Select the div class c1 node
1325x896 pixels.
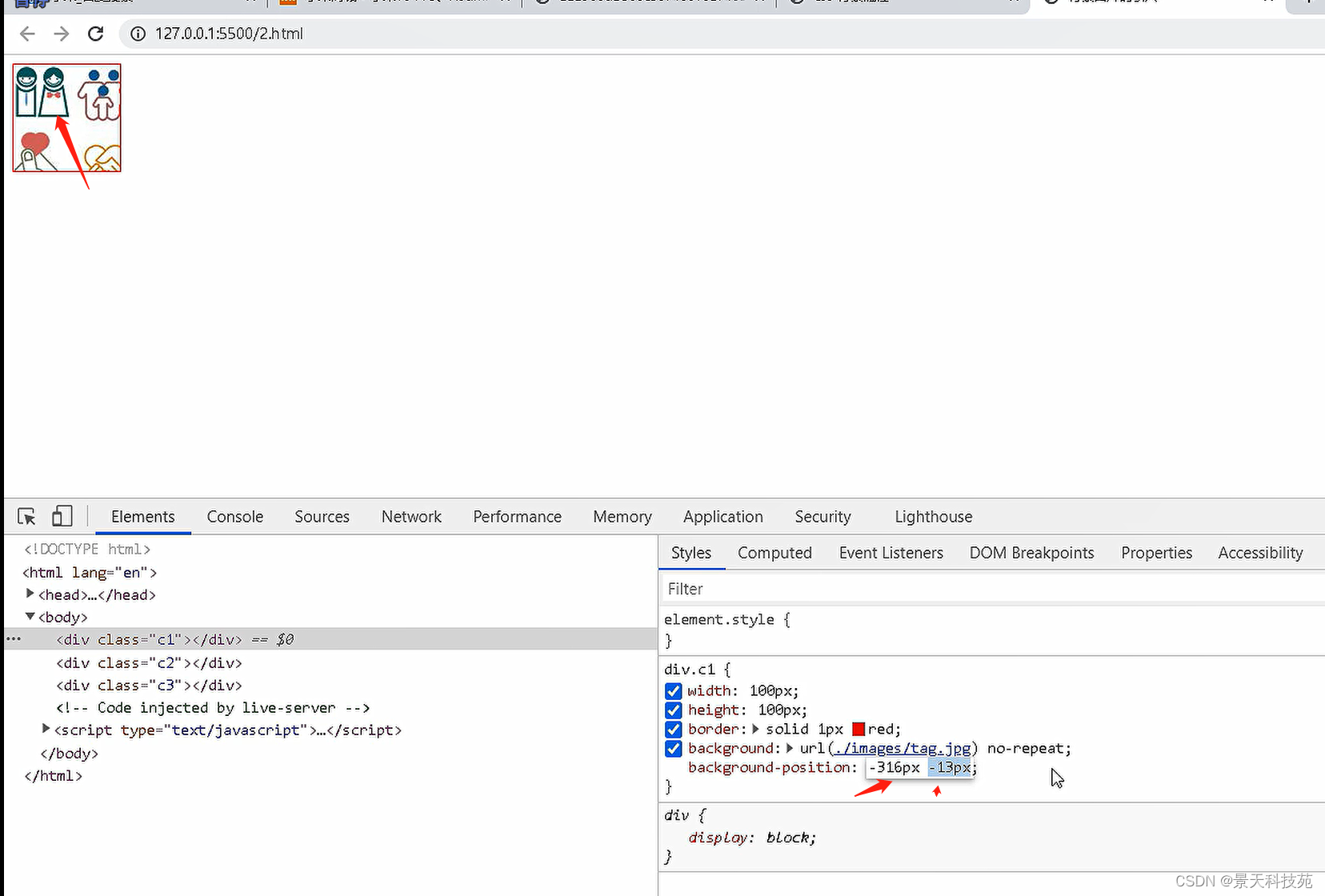pos(149,640)
